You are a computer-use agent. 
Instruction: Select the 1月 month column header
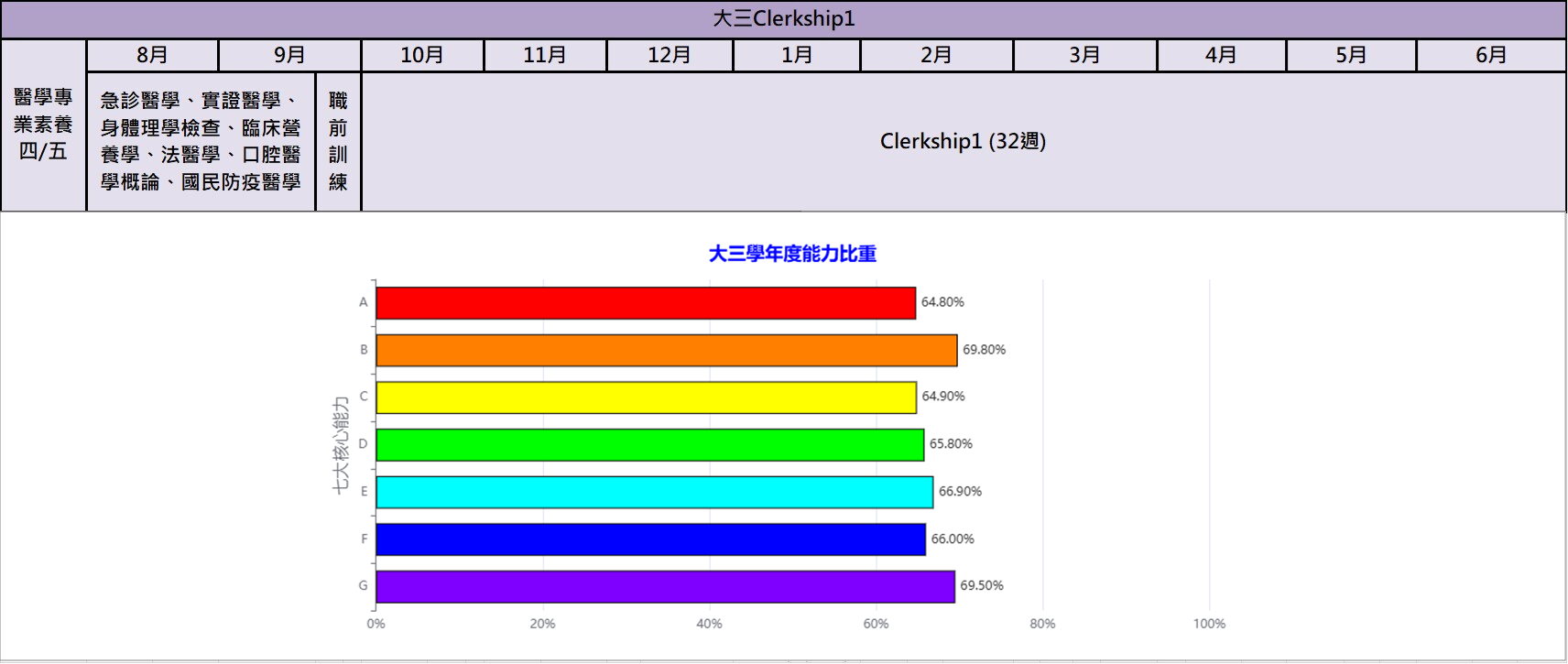797,55
